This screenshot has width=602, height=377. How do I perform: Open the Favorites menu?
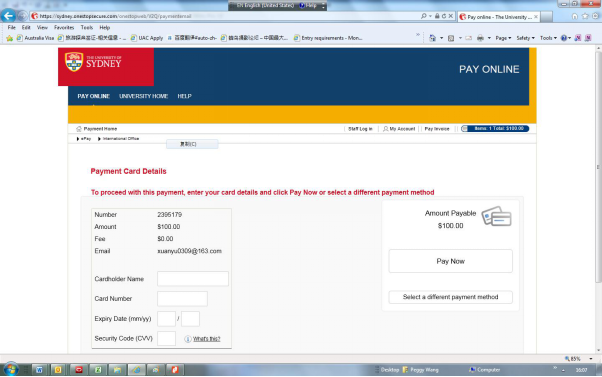[x=64, y=28]
